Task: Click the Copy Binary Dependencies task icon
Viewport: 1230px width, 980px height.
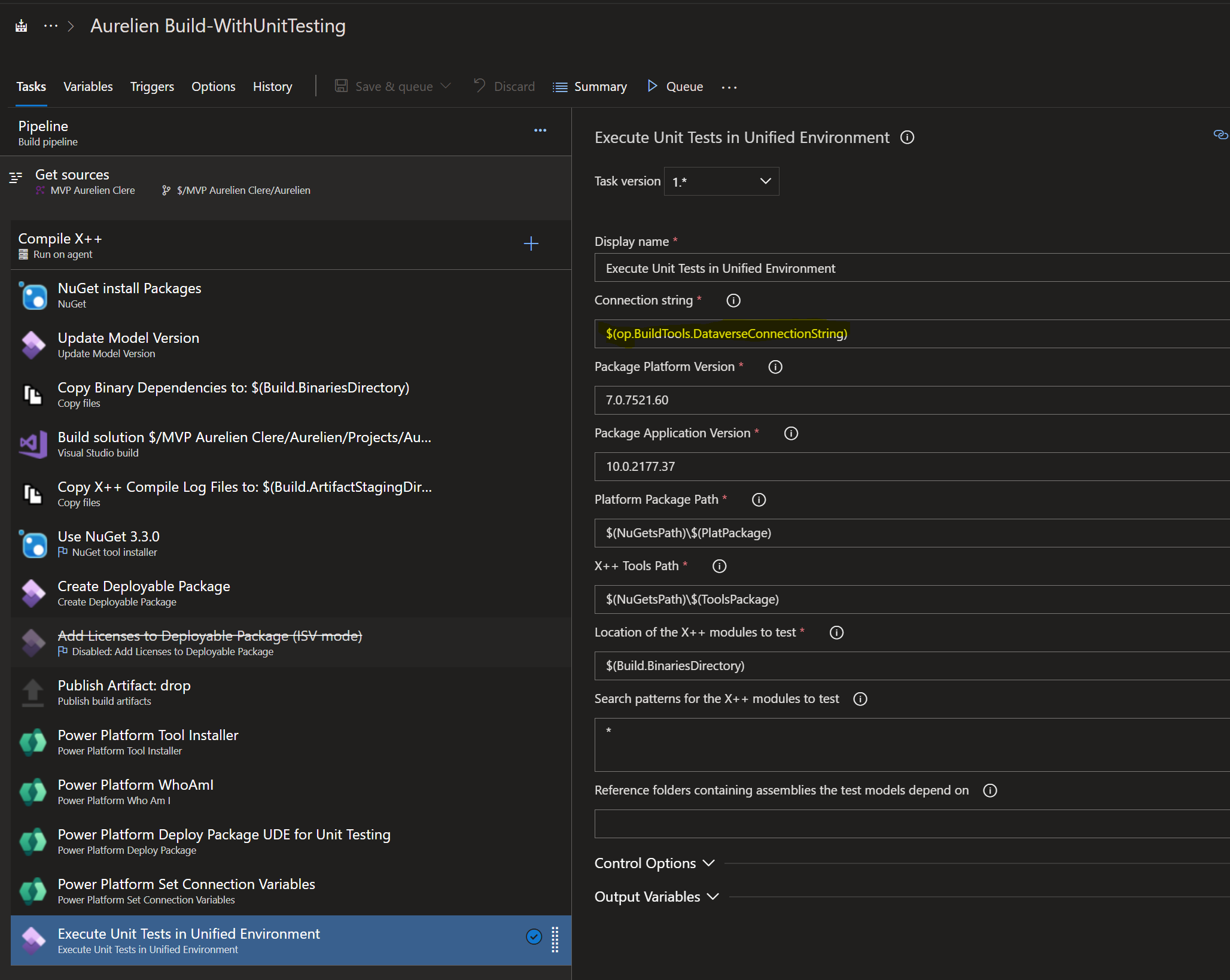Action: (x=34, y=395)
